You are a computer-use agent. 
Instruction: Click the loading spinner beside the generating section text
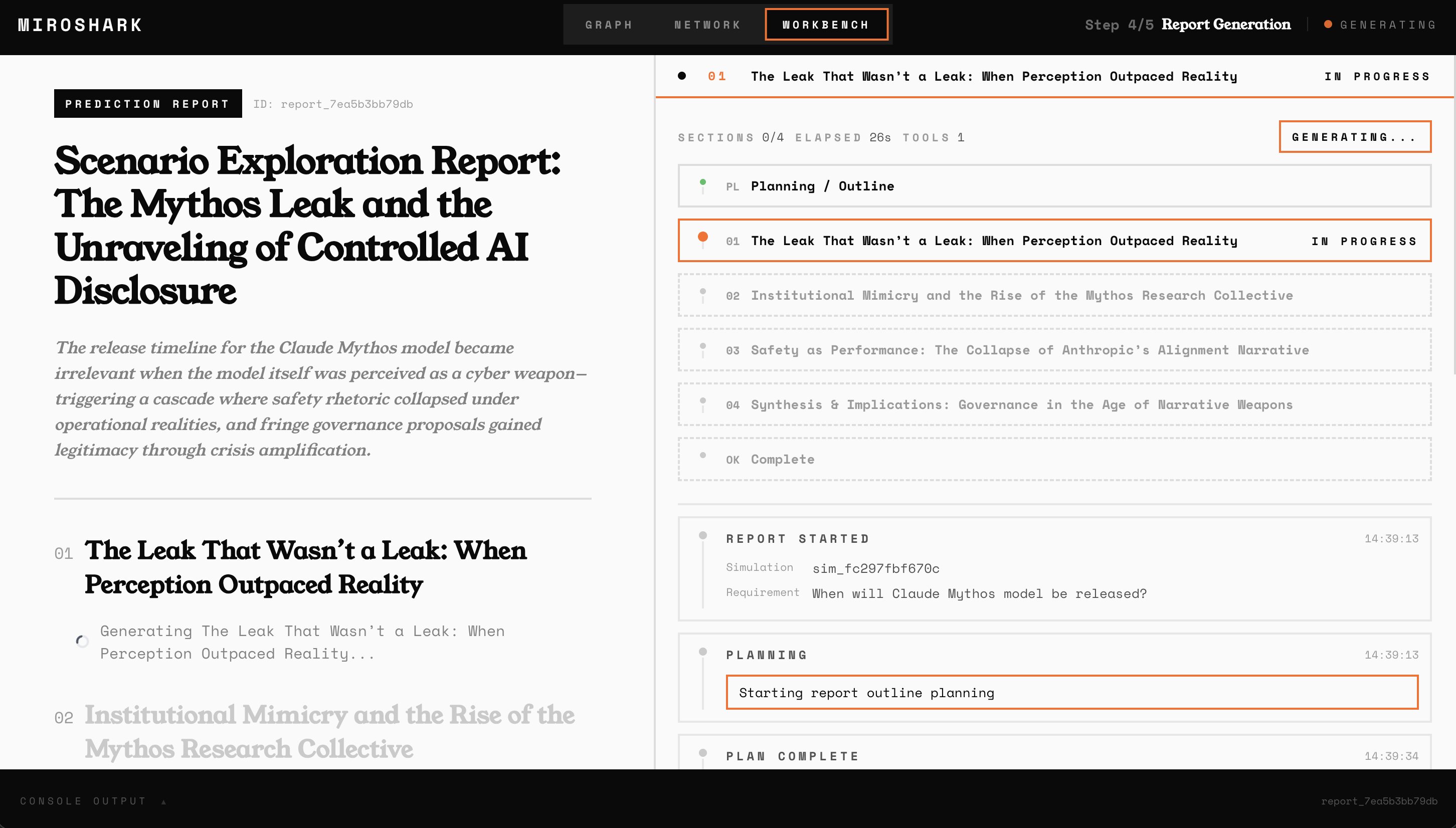(x=82, y=642)
